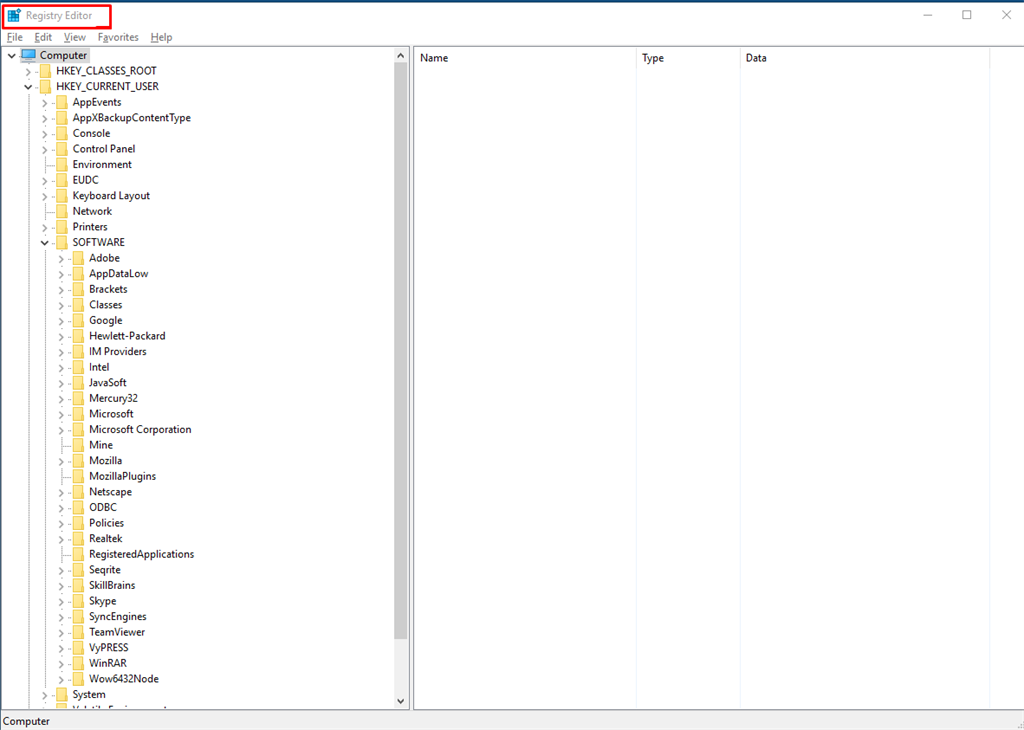Click the Adobe folder icon
The height and width of the screenshot is (730, 1024).
coord(78,258)
